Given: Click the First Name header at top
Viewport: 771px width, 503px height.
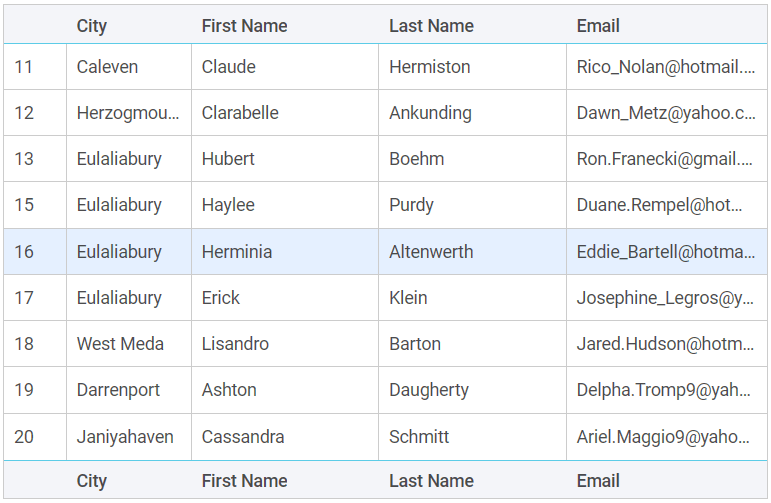Looking at the screenshot, I should 244,26.
